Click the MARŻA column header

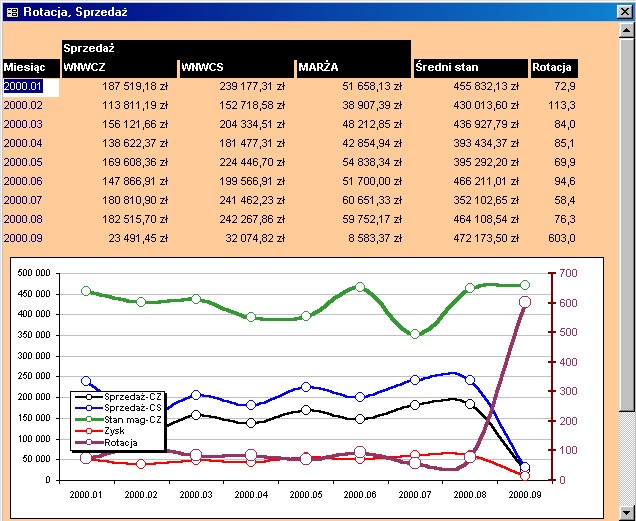coord(354,68)
